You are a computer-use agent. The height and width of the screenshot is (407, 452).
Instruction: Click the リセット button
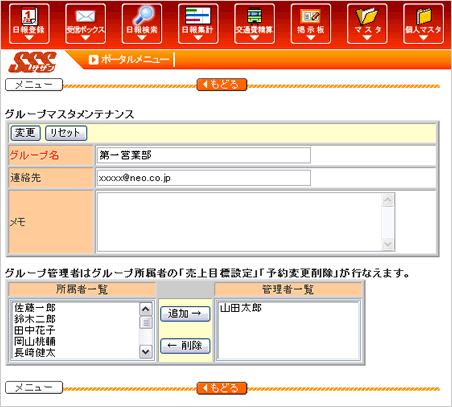(66, 133)
